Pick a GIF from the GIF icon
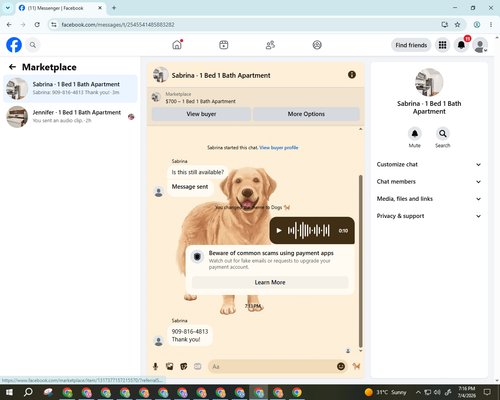This screenshot has width=500, height=400. tap(198, 367)
